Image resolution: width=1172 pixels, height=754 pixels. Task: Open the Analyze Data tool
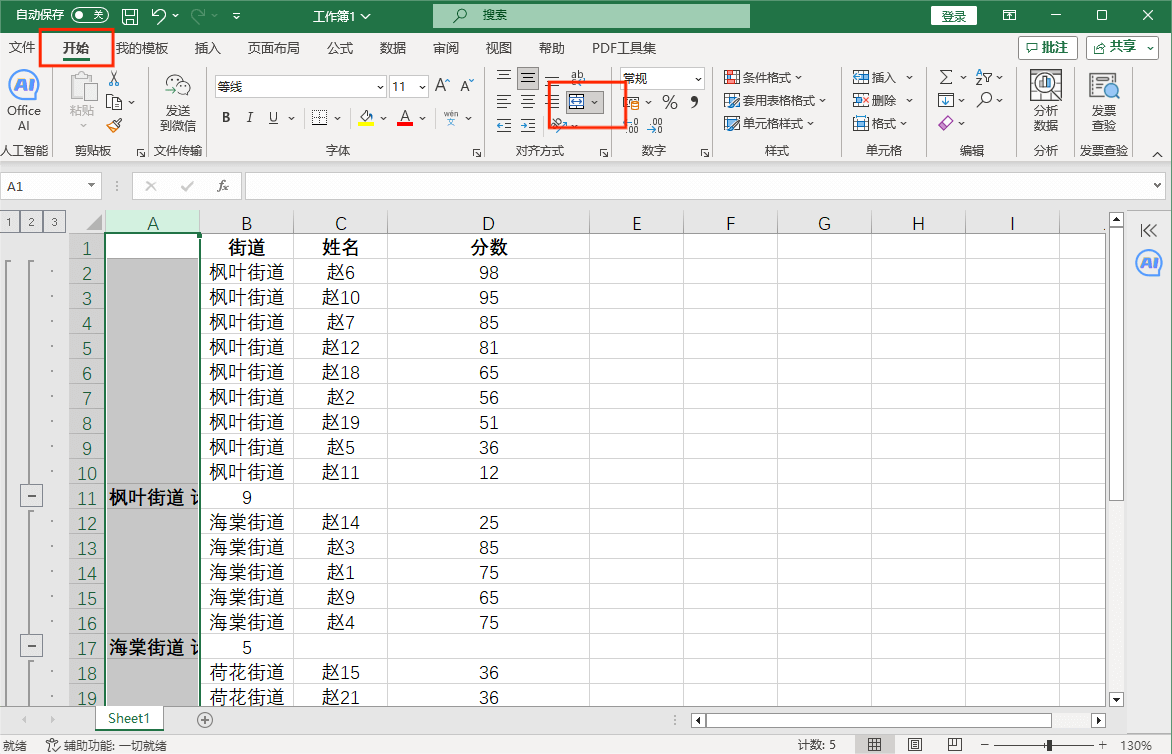pyautogui.click(x=1046, y=101)
